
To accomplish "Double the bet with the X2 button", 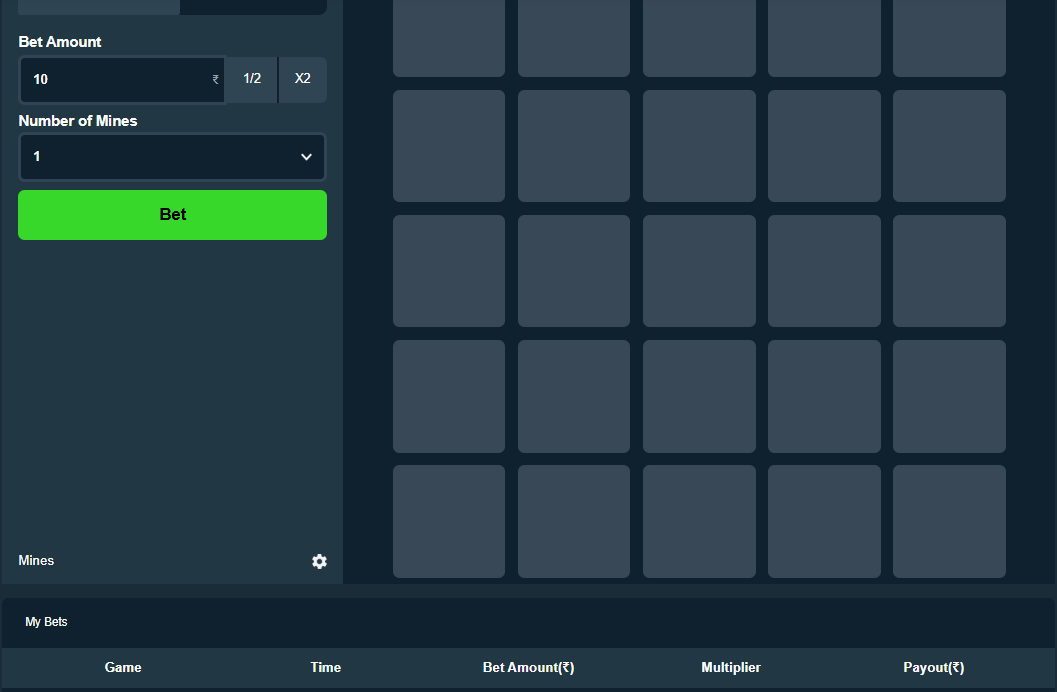I will (303, 79).
